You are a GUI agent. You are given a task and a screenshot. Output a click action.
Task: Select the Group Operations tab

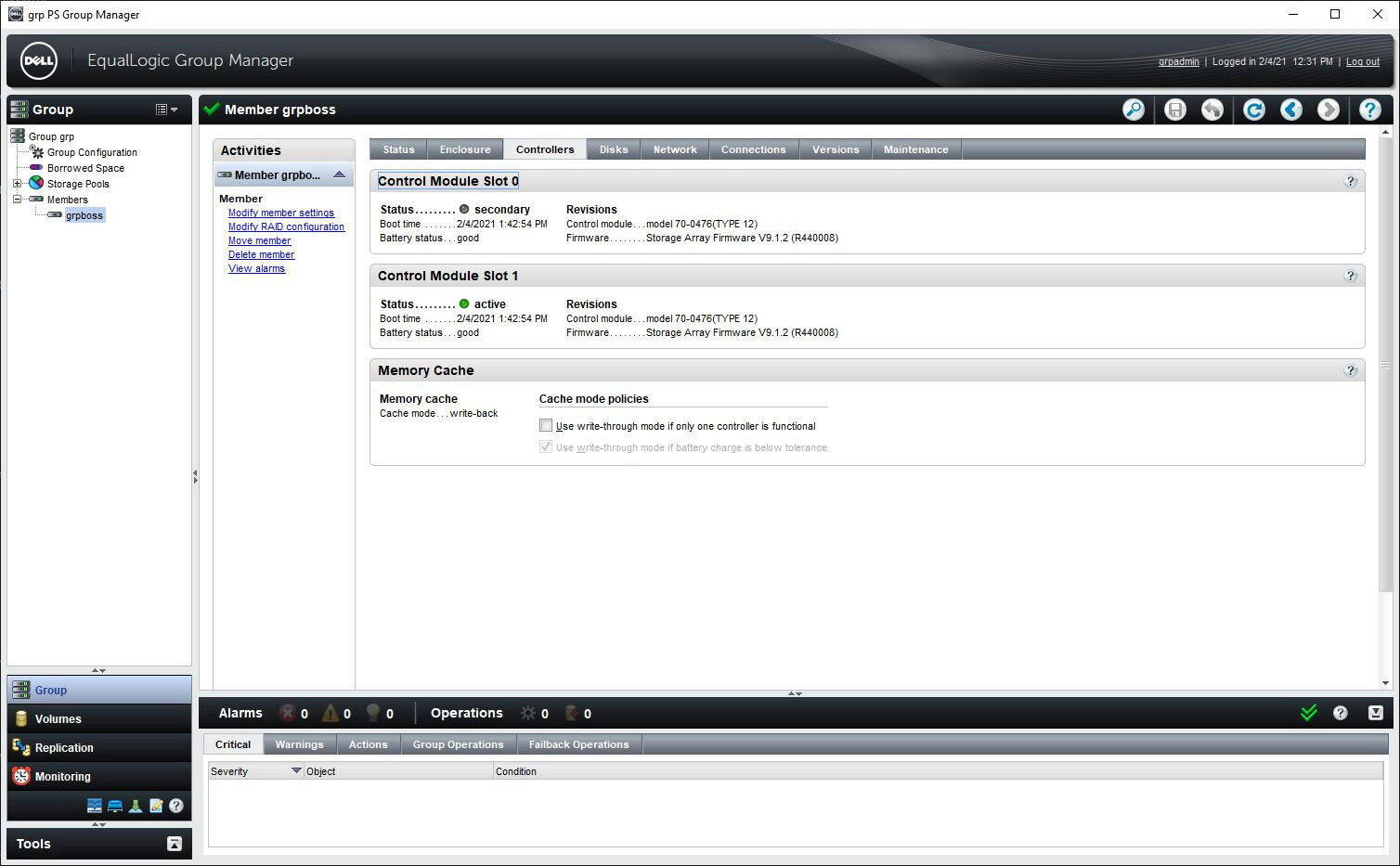[458, 744]
